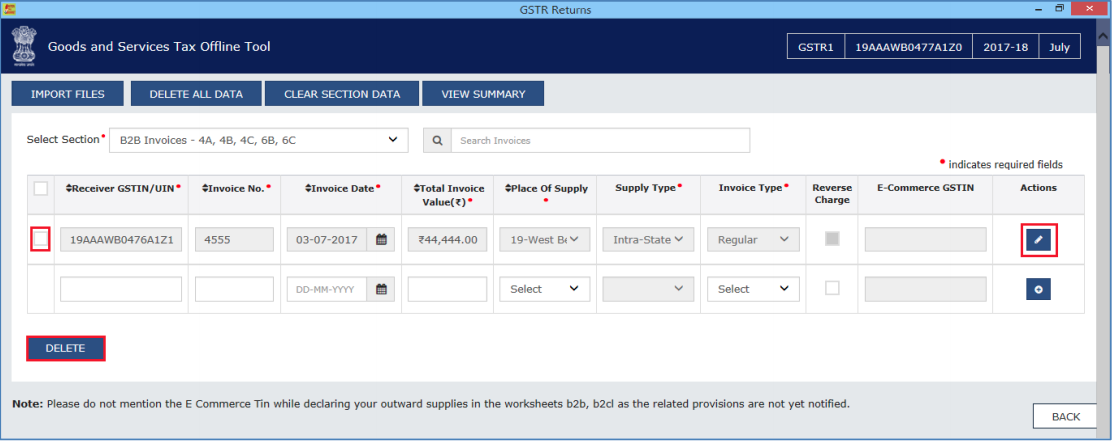Enable Reverse Charge in the new blank row
The width and height of the screenshot is (1112, 441).
(x=832, y=288)
